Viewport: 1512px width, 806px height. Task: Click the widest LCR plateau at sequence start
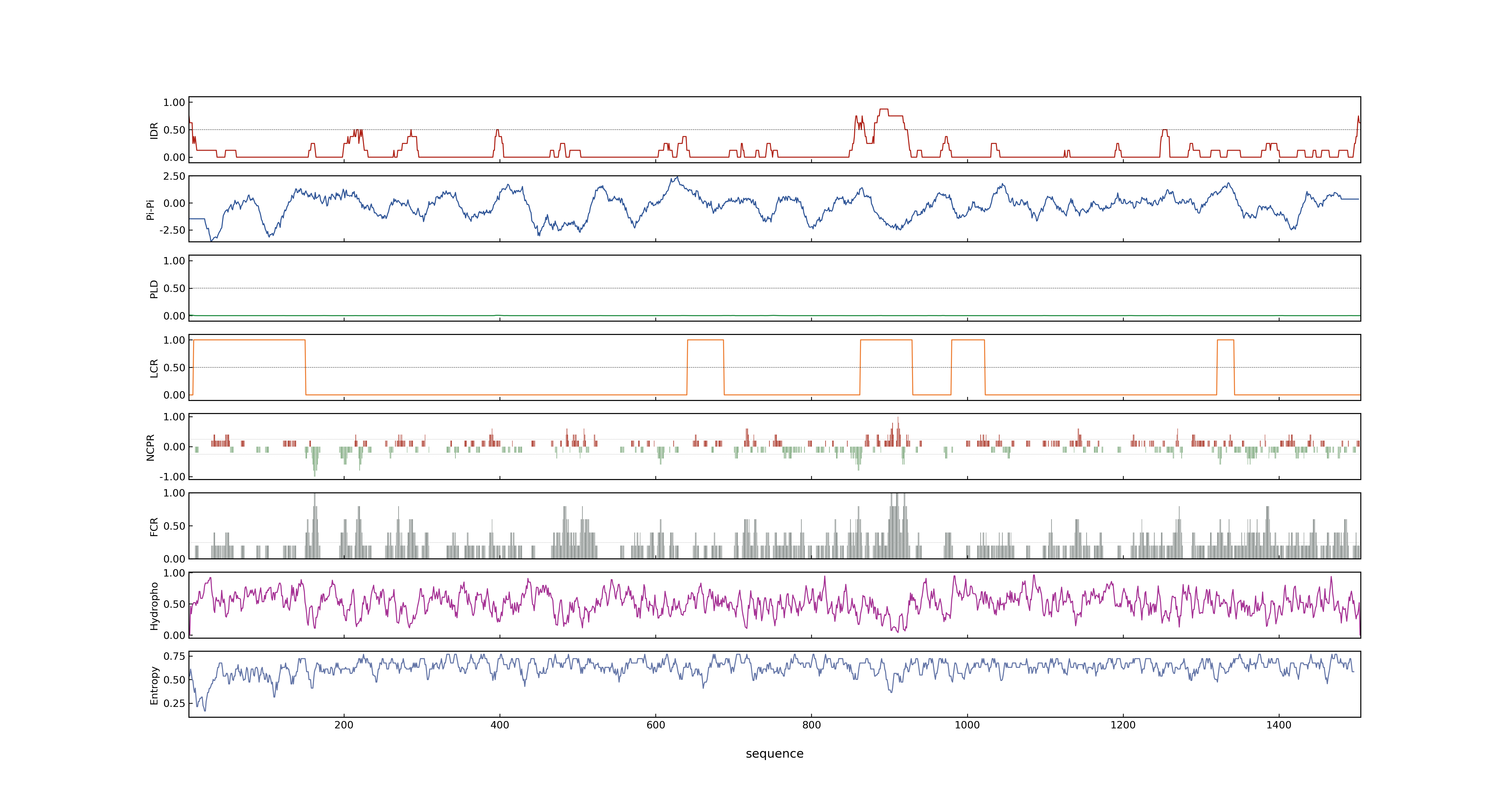[x=249, y=340]
